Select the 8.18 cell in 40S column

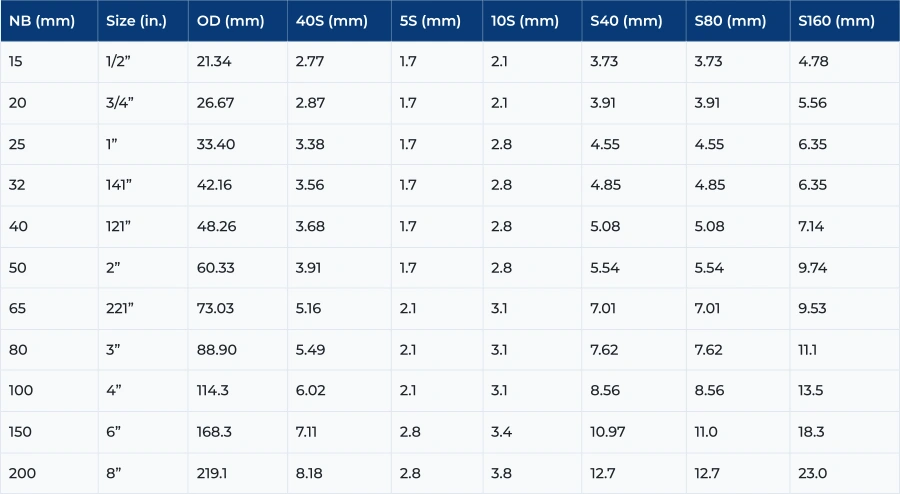pyautogui.click(x=310, y=473)
